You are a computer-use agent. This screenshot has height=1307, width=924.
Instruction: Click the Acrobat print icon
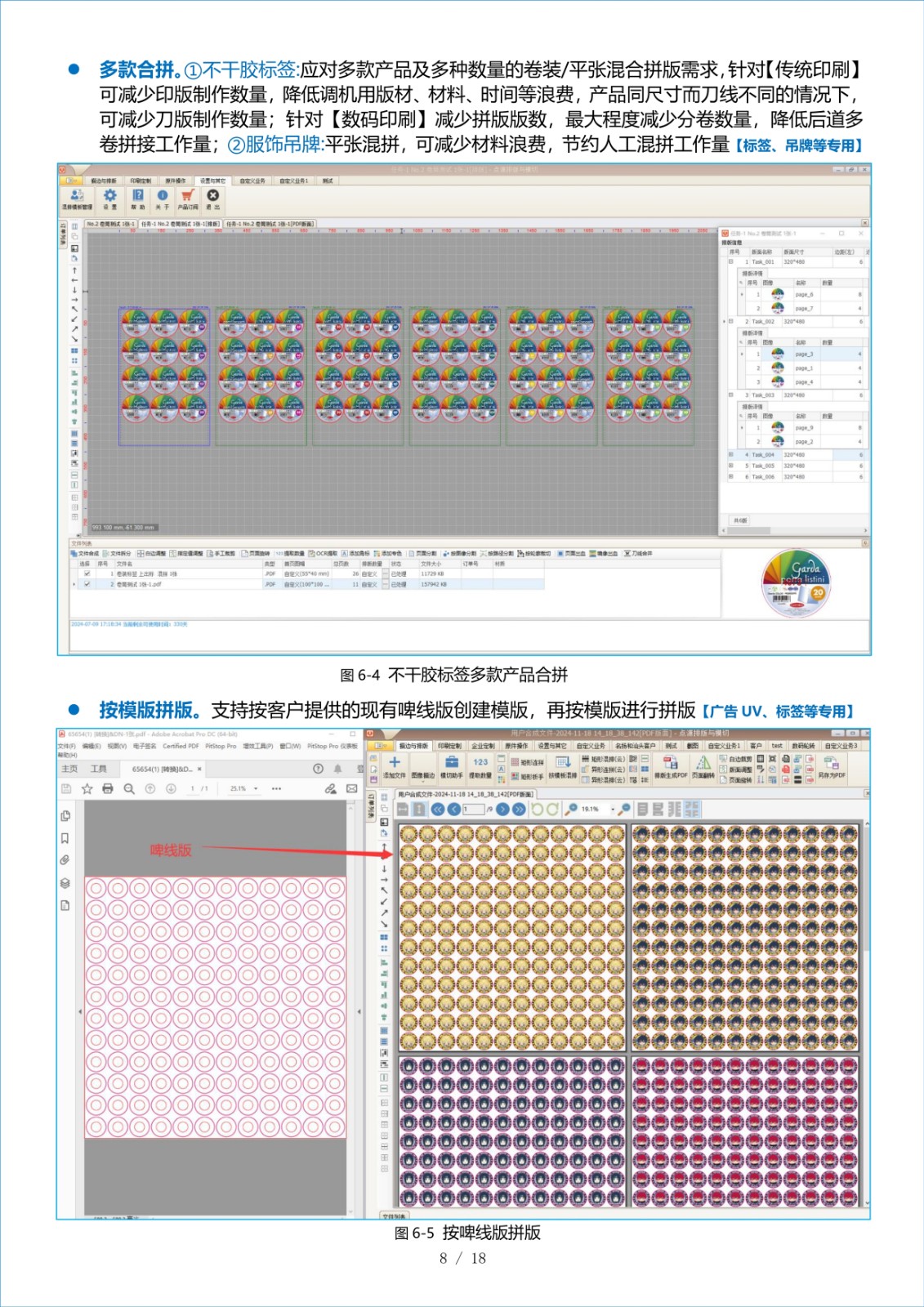(107, 788)
